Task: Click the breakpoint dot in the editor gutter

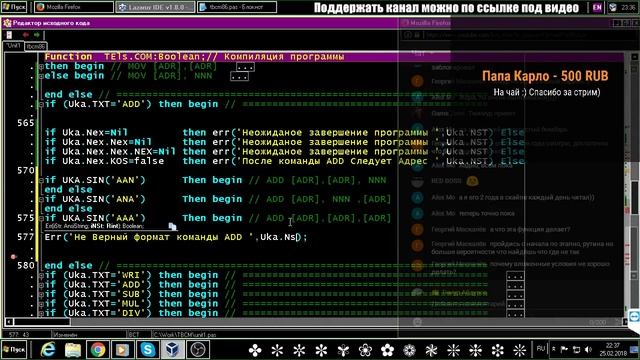Action: (x=13, y=256)
